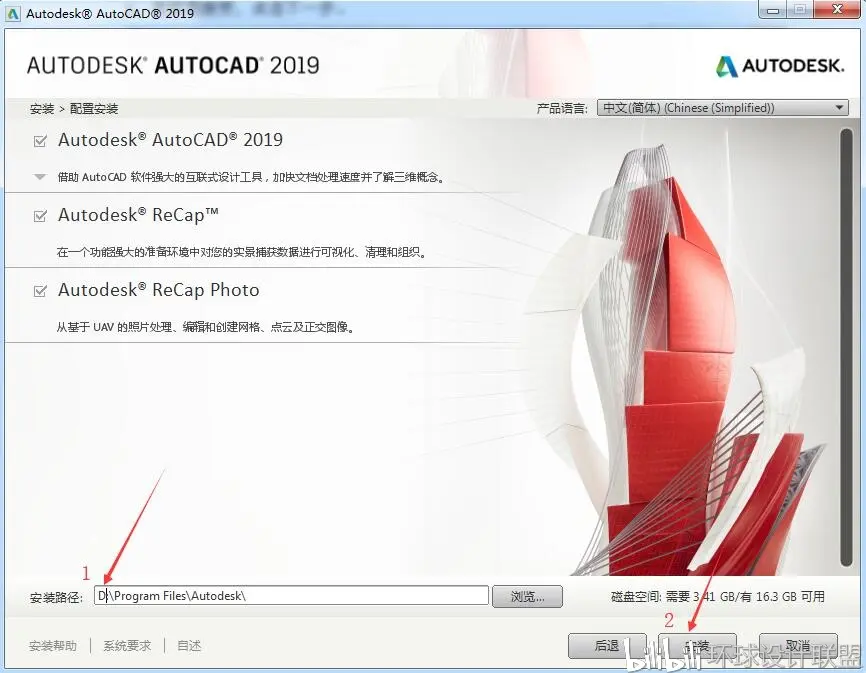Click the 安装 breadcrumb text

click(42, 109)
